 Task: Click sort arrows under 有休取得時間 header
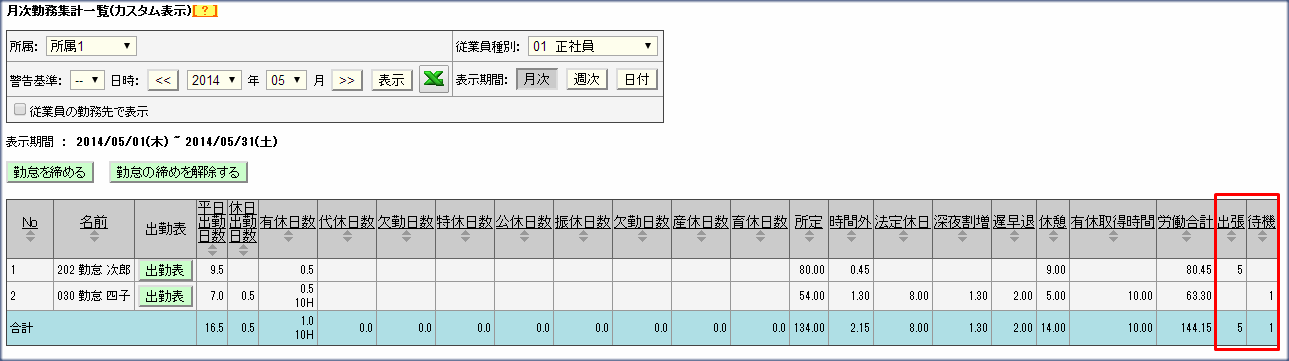pos(1112,237)
